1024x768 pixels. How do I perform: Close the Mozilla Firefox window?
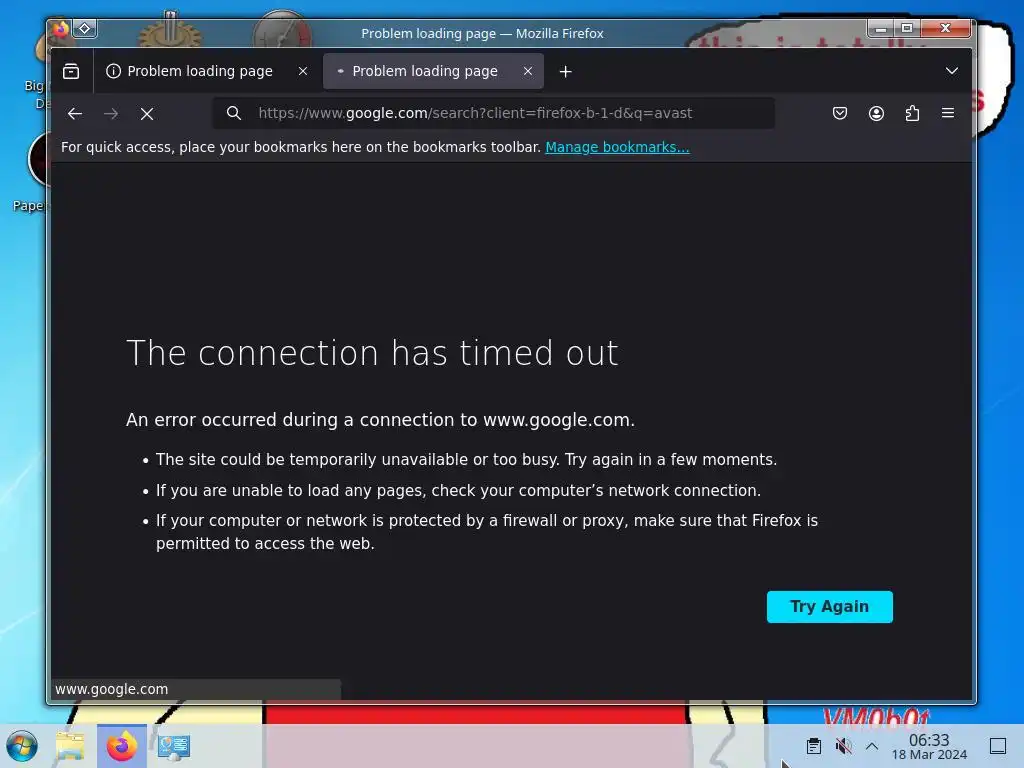point(945,28)
